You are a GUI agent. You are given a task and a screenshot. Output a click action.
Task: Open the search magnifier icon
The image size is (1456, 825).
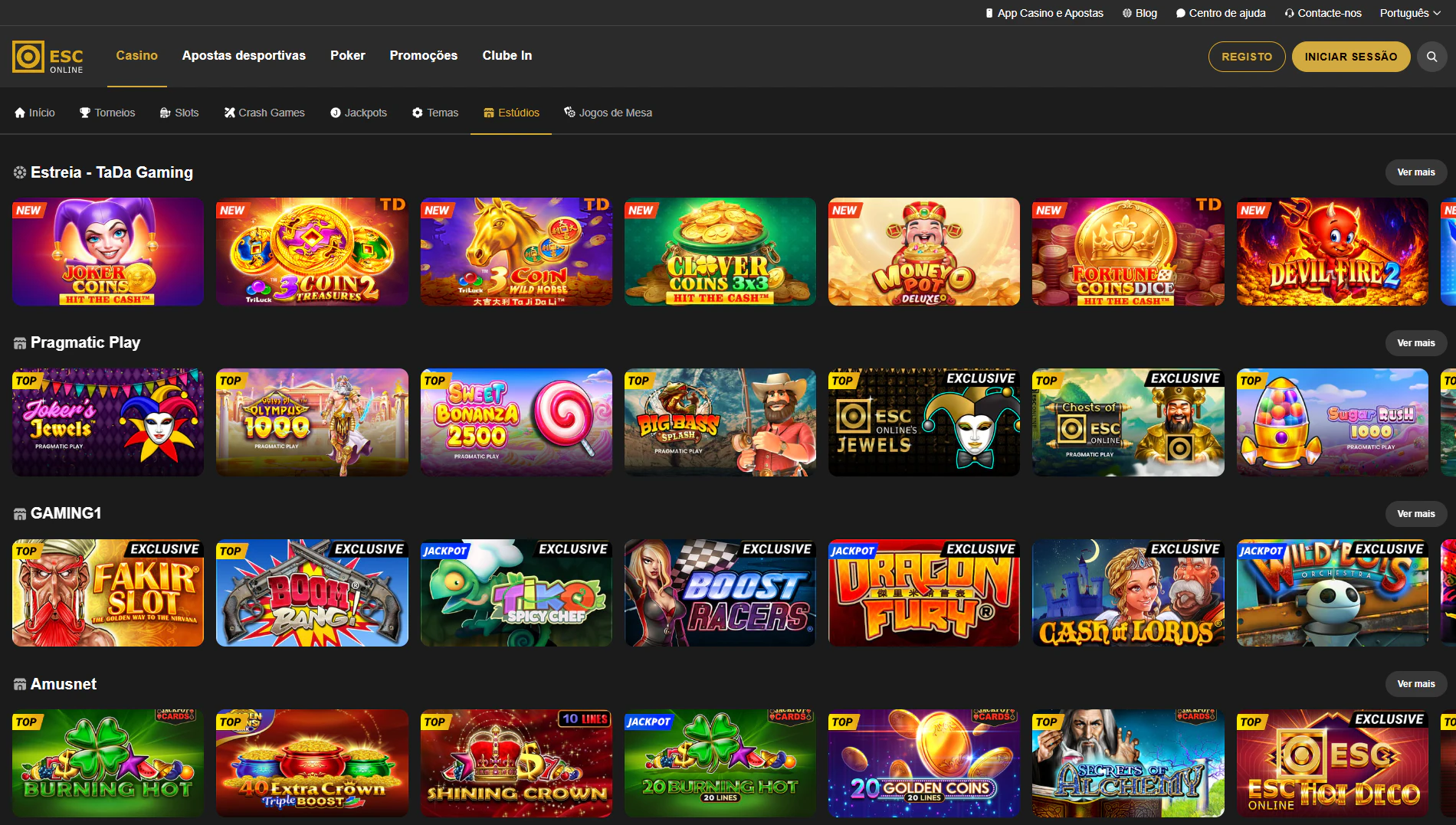(x=1431, y=57)
